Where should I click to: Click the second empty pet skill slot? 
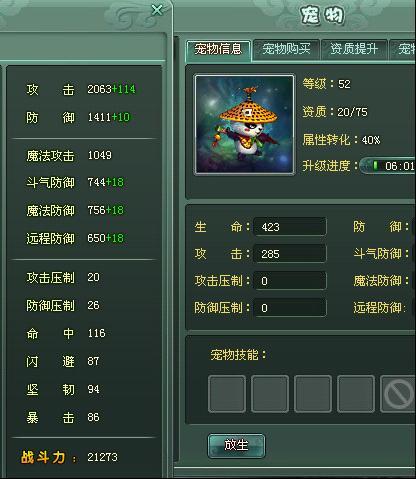tap(270, 394)
